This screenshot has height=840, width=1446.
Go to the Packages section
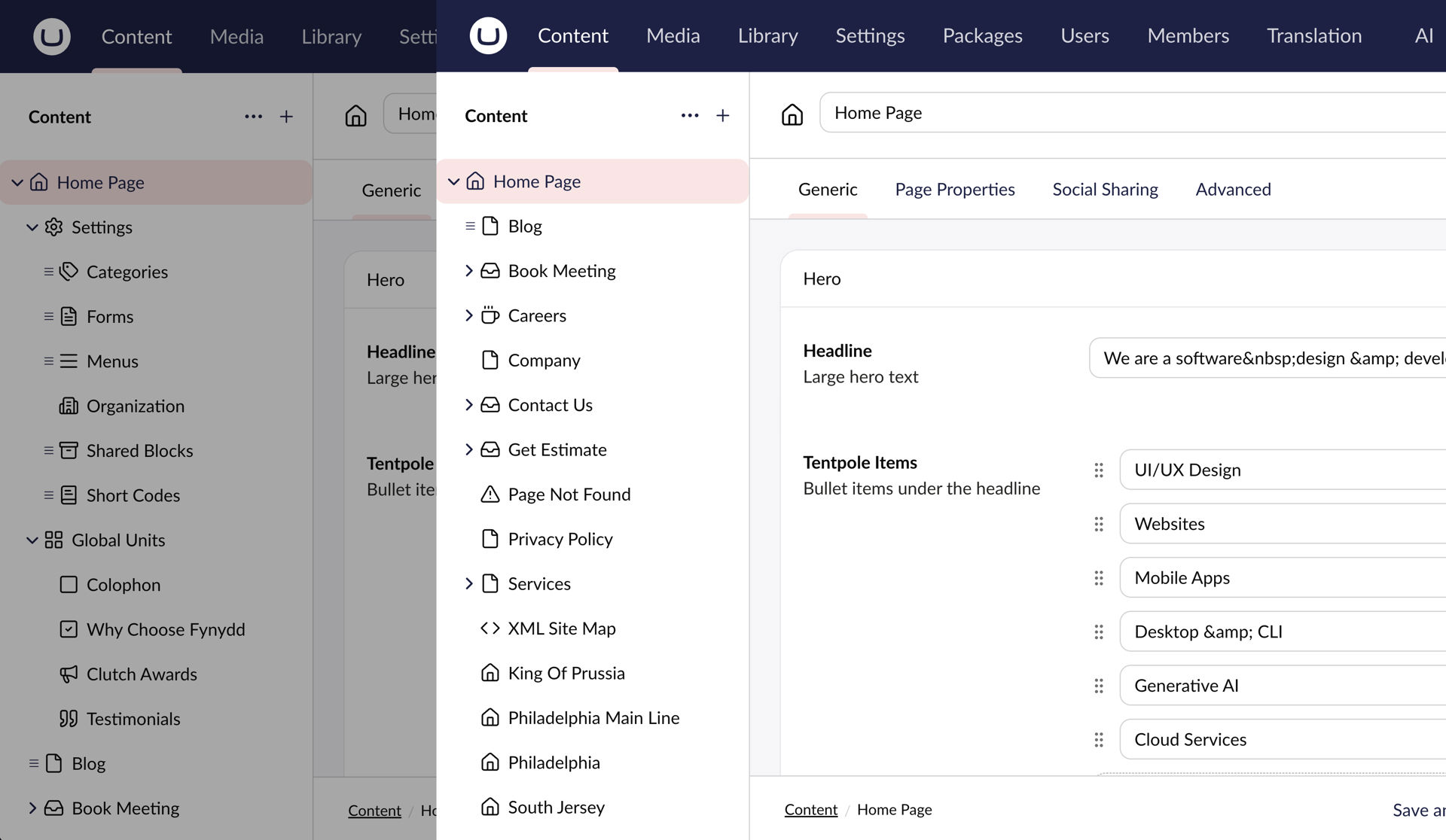tap(982, 35)
